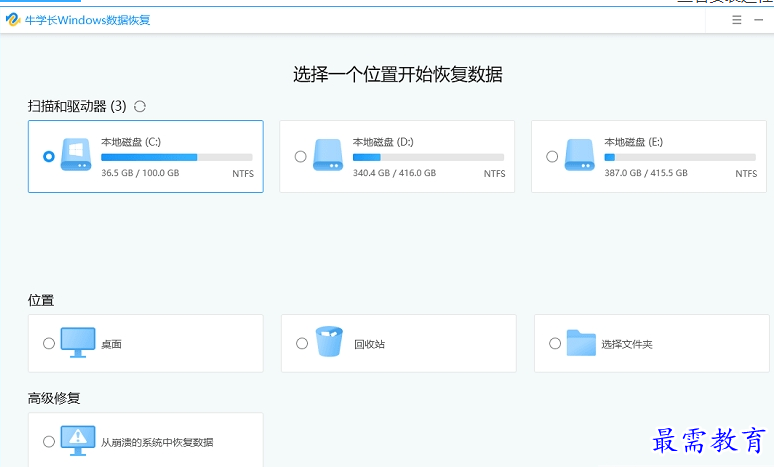Click the 扫描和驱动器 (3) section heading
Screen dimensions: 774x472
pos(77,106)
